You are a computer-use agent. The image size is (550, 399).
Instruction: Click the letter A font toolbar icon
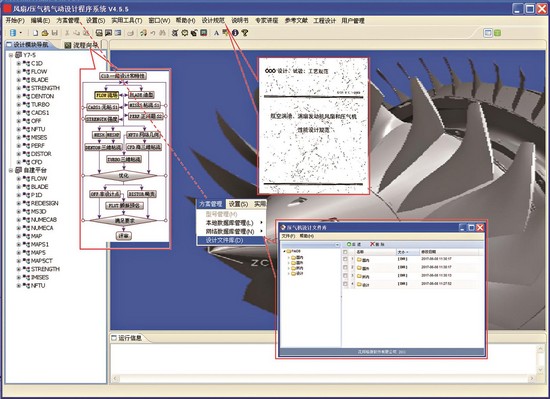[216, 33]
